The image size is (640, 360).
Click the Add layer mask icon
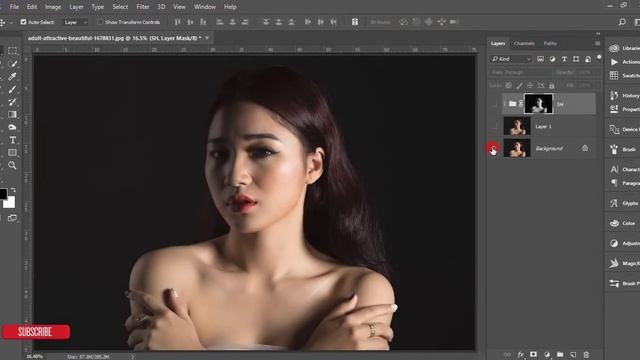point(533,355)
